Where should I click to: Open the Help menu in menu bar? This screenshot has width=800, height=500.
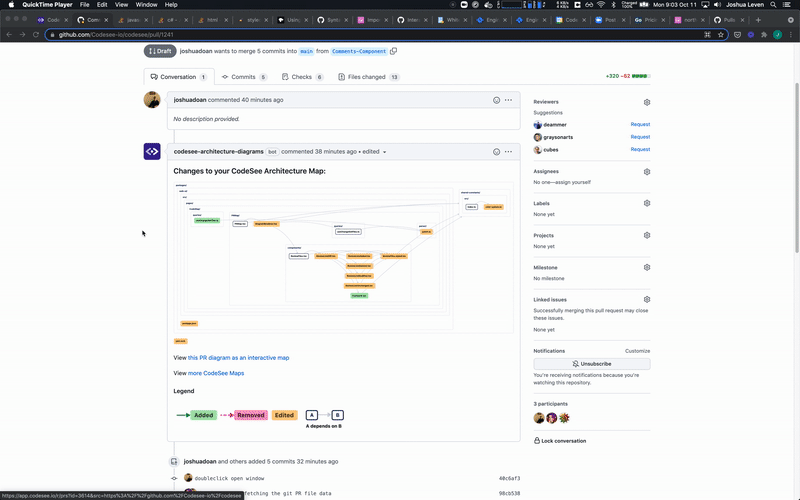(x=171, y=5)
